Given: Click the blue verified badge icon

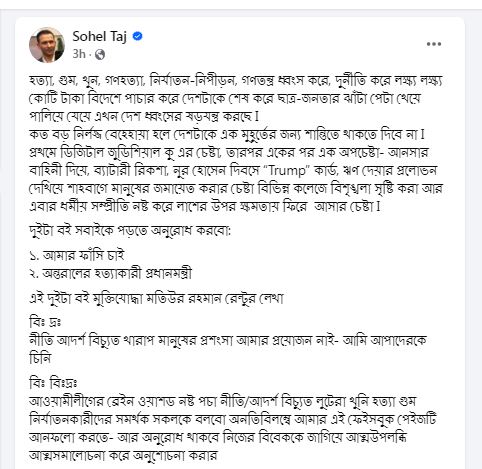Looking at the screenshot, I should [137, 36].
